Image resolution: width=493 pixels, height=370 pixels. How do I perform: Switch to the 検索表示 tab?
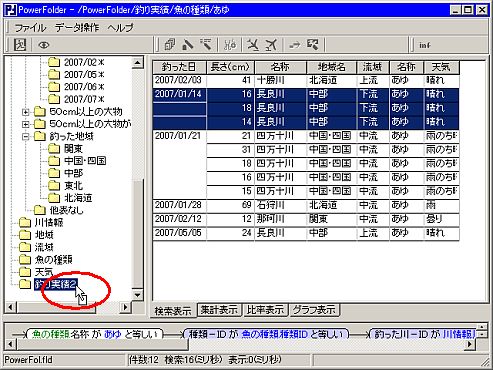173,311
